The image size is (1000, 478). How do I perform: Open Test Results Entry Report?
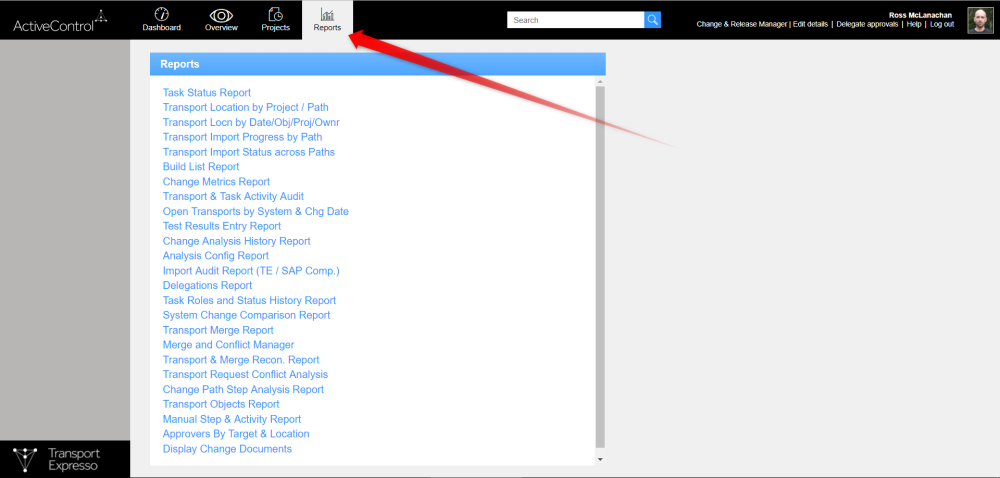point(222,226)
